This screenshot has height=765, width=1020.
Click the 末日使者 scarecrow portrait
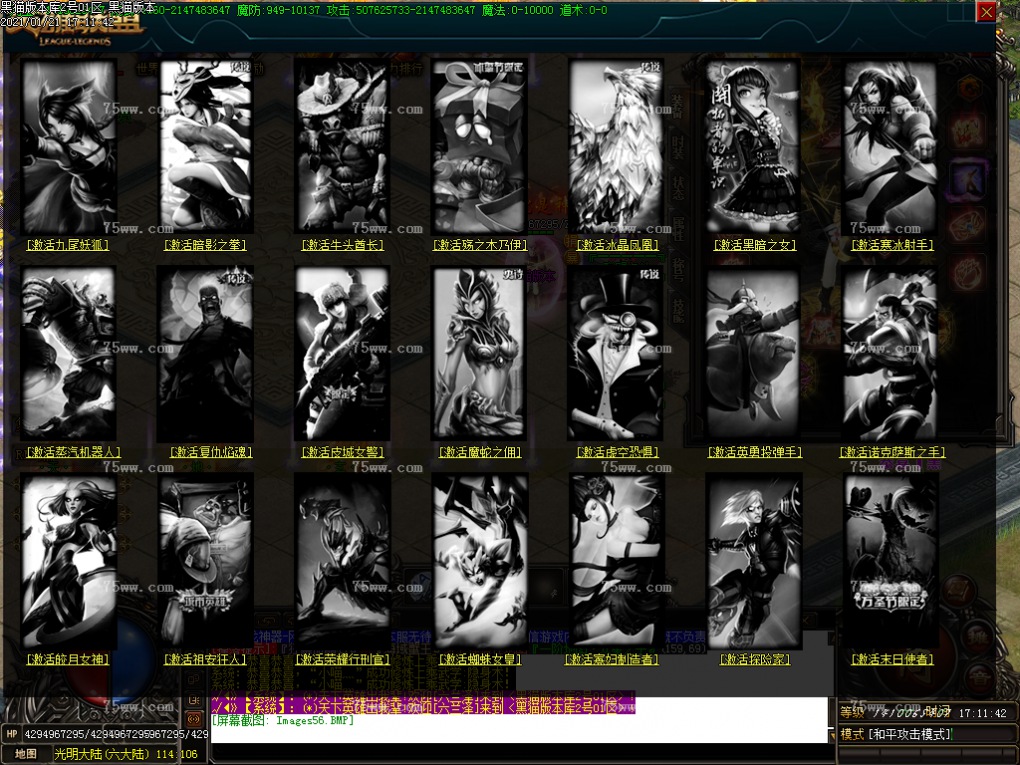(x=890, y=561)
